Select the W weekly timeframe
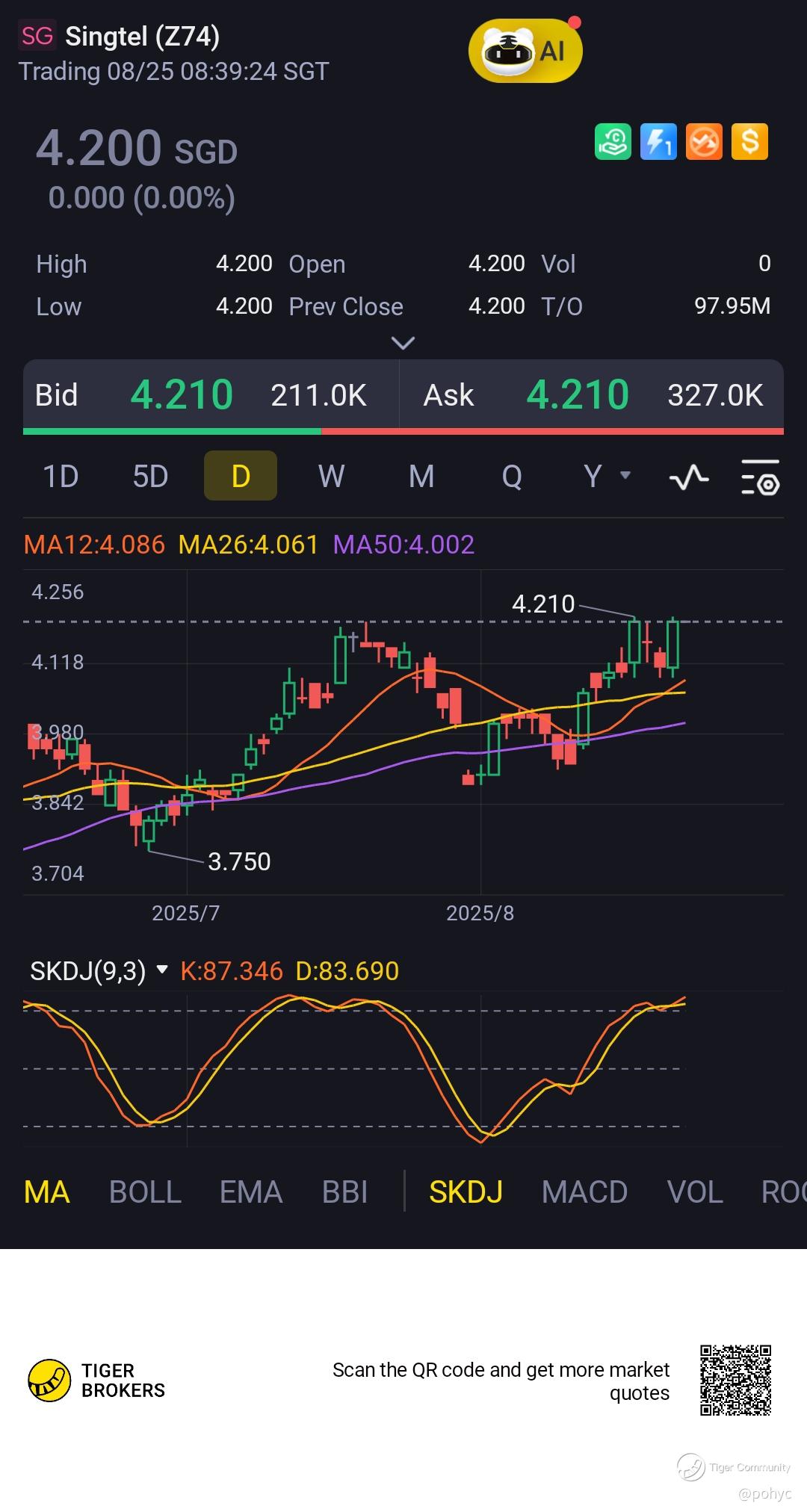807x1512 pixels. tap(331, 476)
